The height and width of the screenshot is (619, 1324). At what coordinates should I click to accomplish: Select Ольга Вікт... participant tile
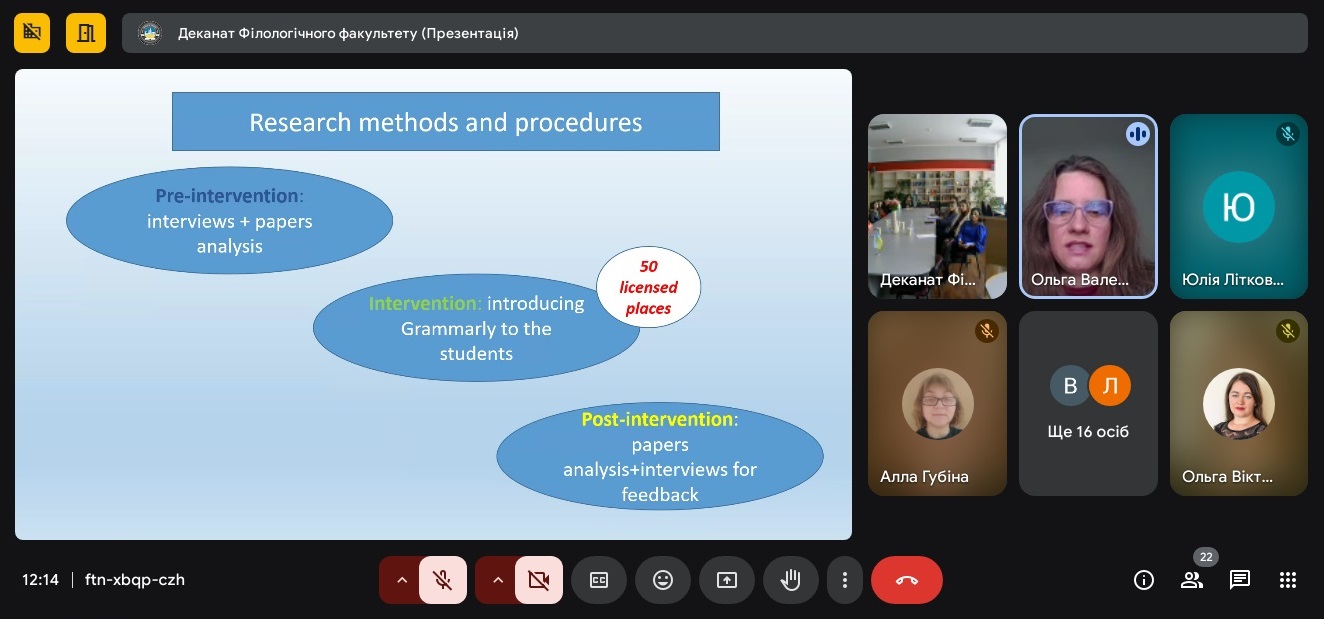click(x=1239, y=403)
